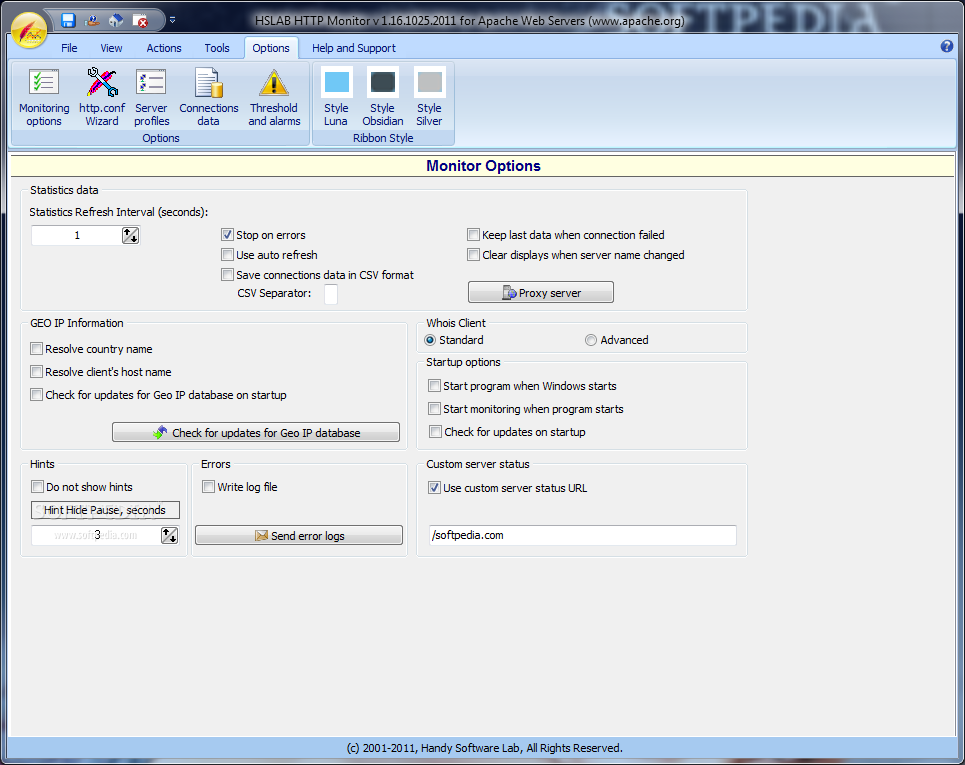Open the View ribbon tab
This screenshot has height=765, width=965.
point(111,48)
